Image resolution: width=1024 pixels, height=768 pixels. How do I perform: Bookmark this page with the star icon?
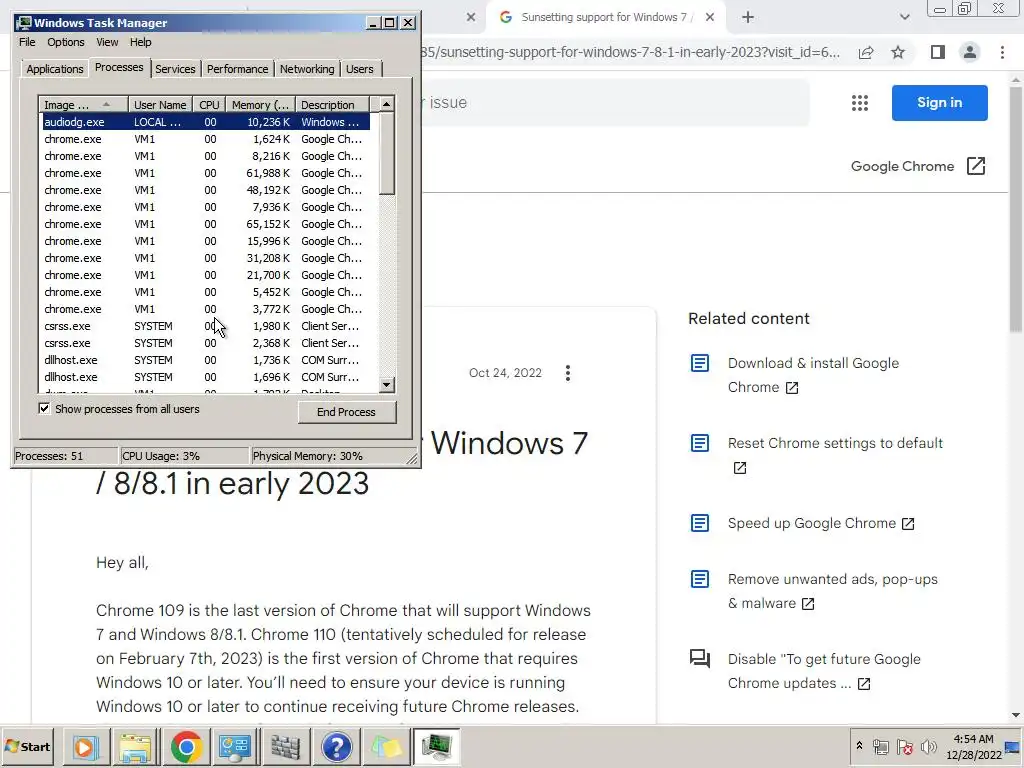(898, 52)
